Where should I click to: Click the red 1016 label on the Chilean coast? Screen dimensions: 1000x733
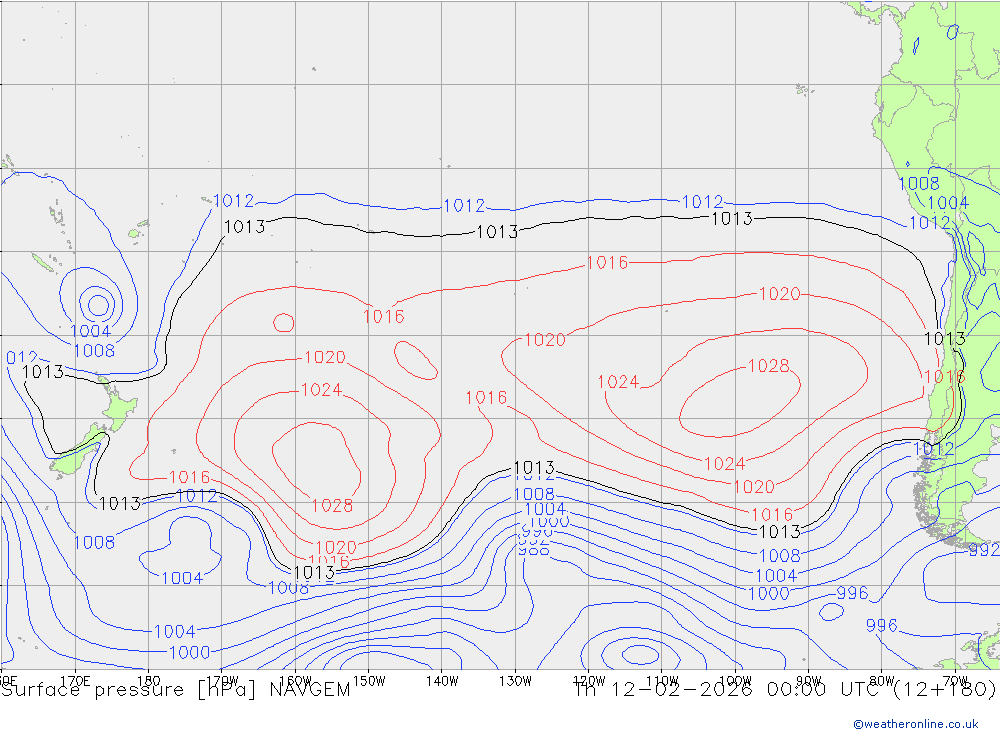tap(945, 376)
